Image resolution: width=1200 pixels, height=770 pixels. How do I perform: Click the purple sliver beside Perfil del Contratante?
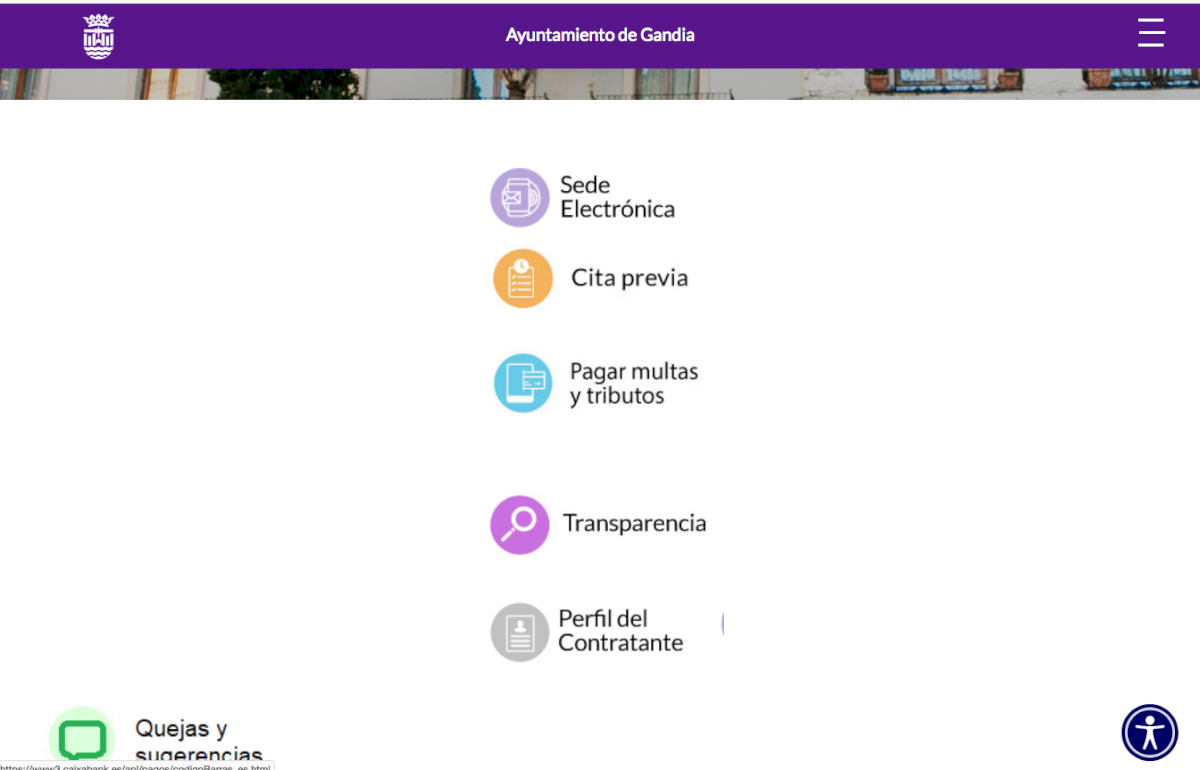tap(722, 624)
